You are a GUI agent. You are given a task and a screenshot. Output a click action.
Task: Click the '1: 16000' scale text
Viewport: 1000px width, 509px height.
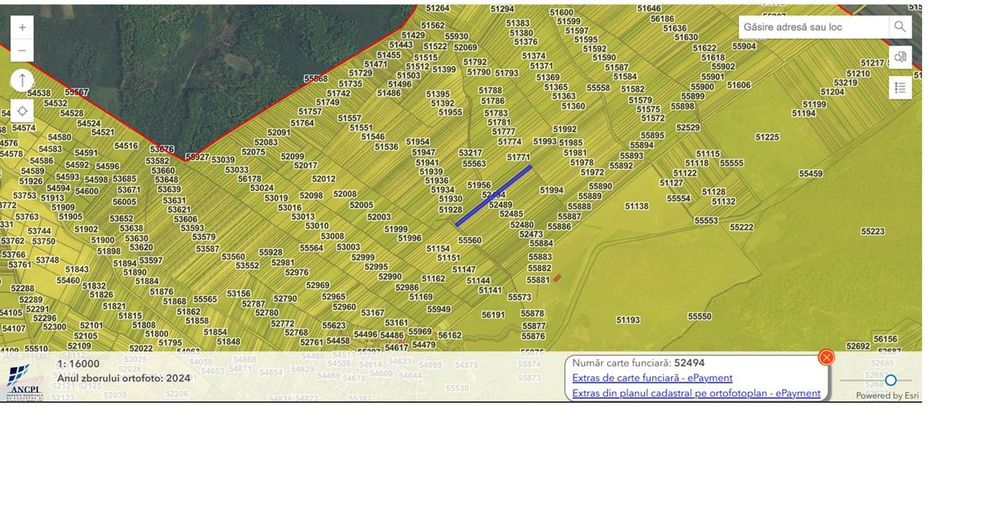pos(78,364)
